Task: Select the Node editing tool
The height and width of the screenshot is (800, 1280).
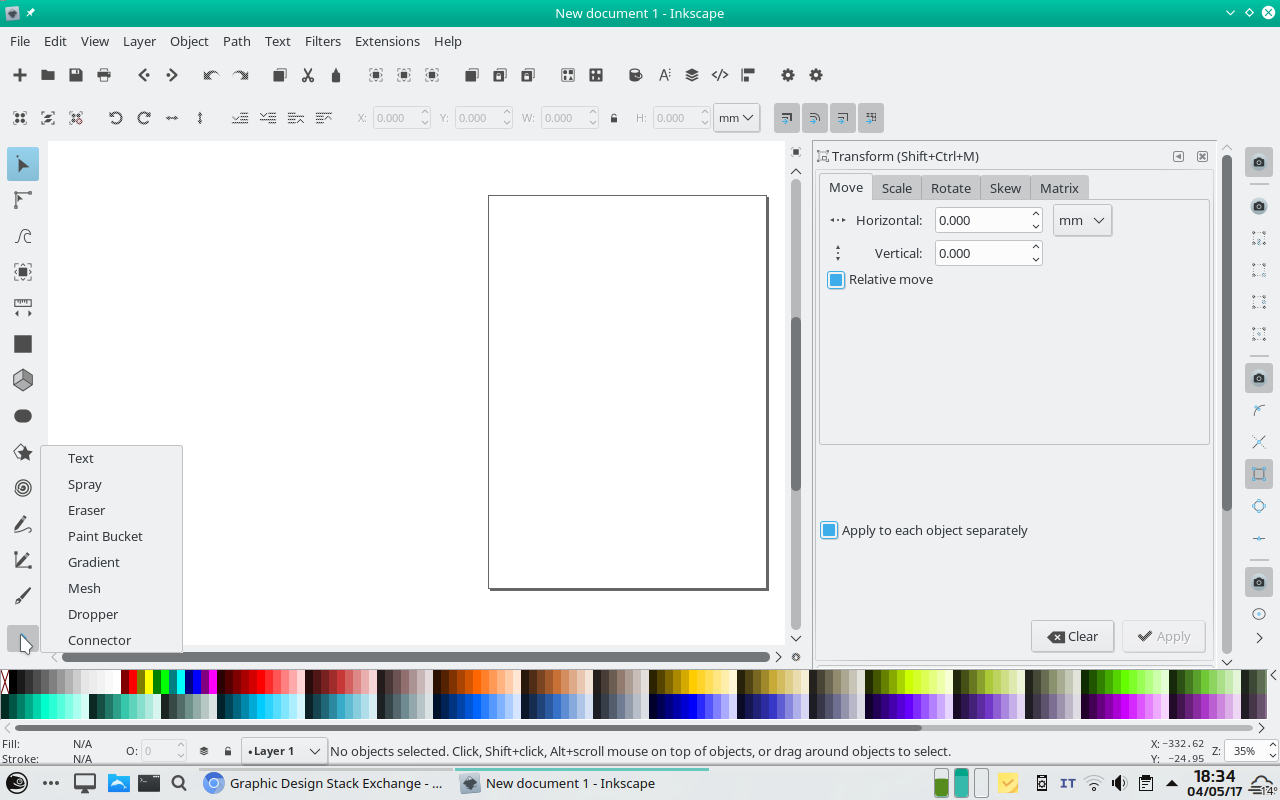Action: 23,200
